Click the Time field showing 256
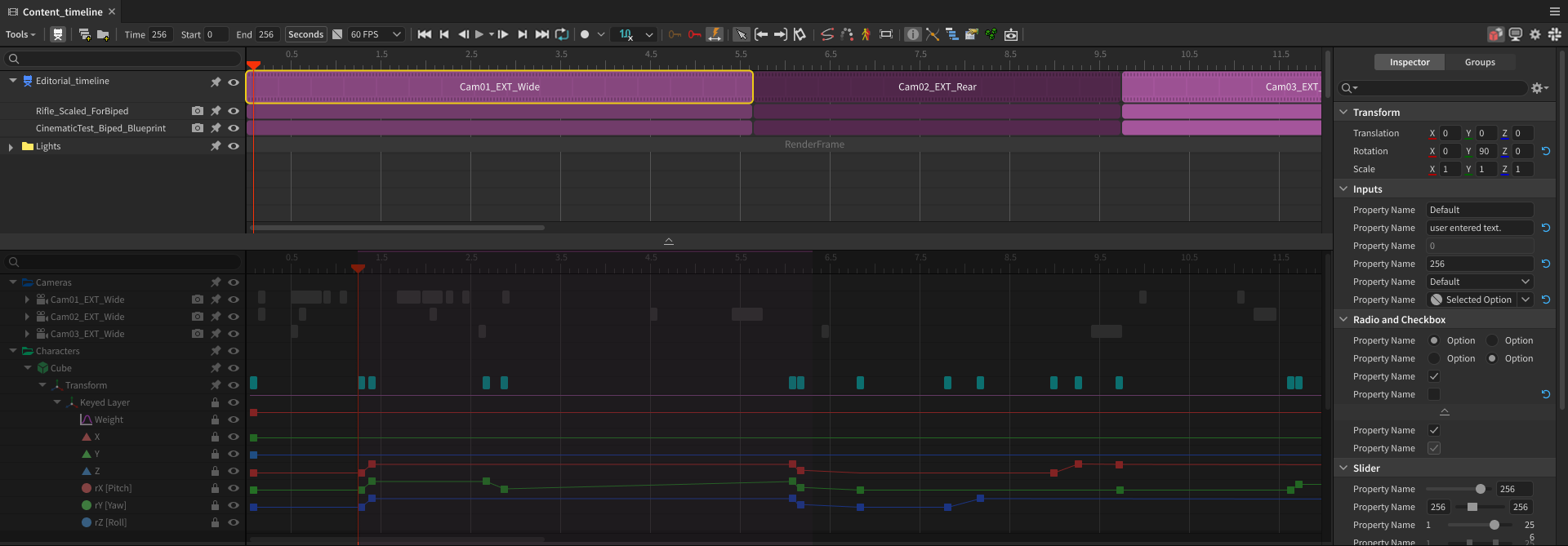This screenshot has width=1568, height=546. pos(161,34)
